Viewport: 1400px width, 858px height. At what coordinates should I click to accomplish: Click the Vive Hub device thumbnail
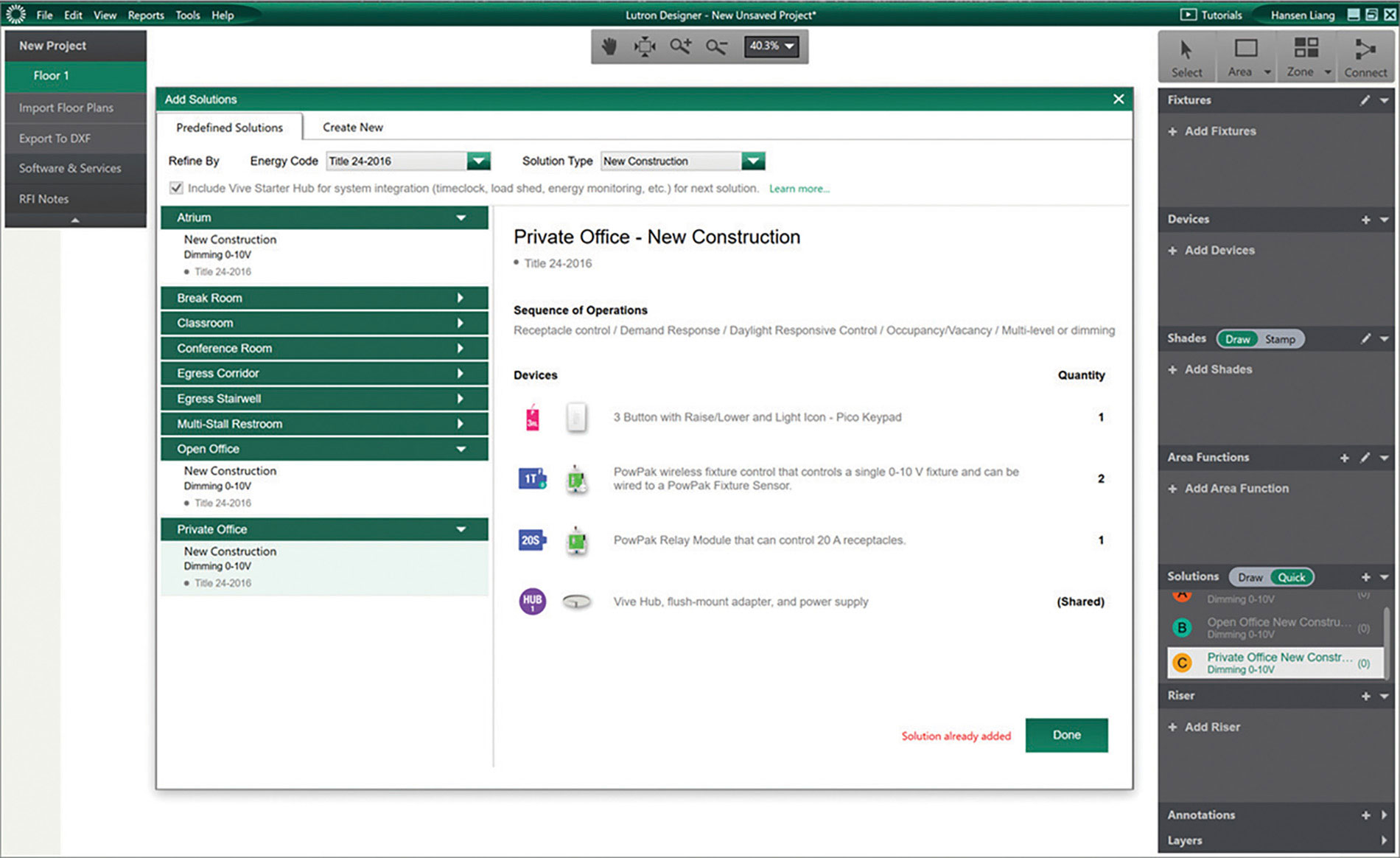[577, 602]
